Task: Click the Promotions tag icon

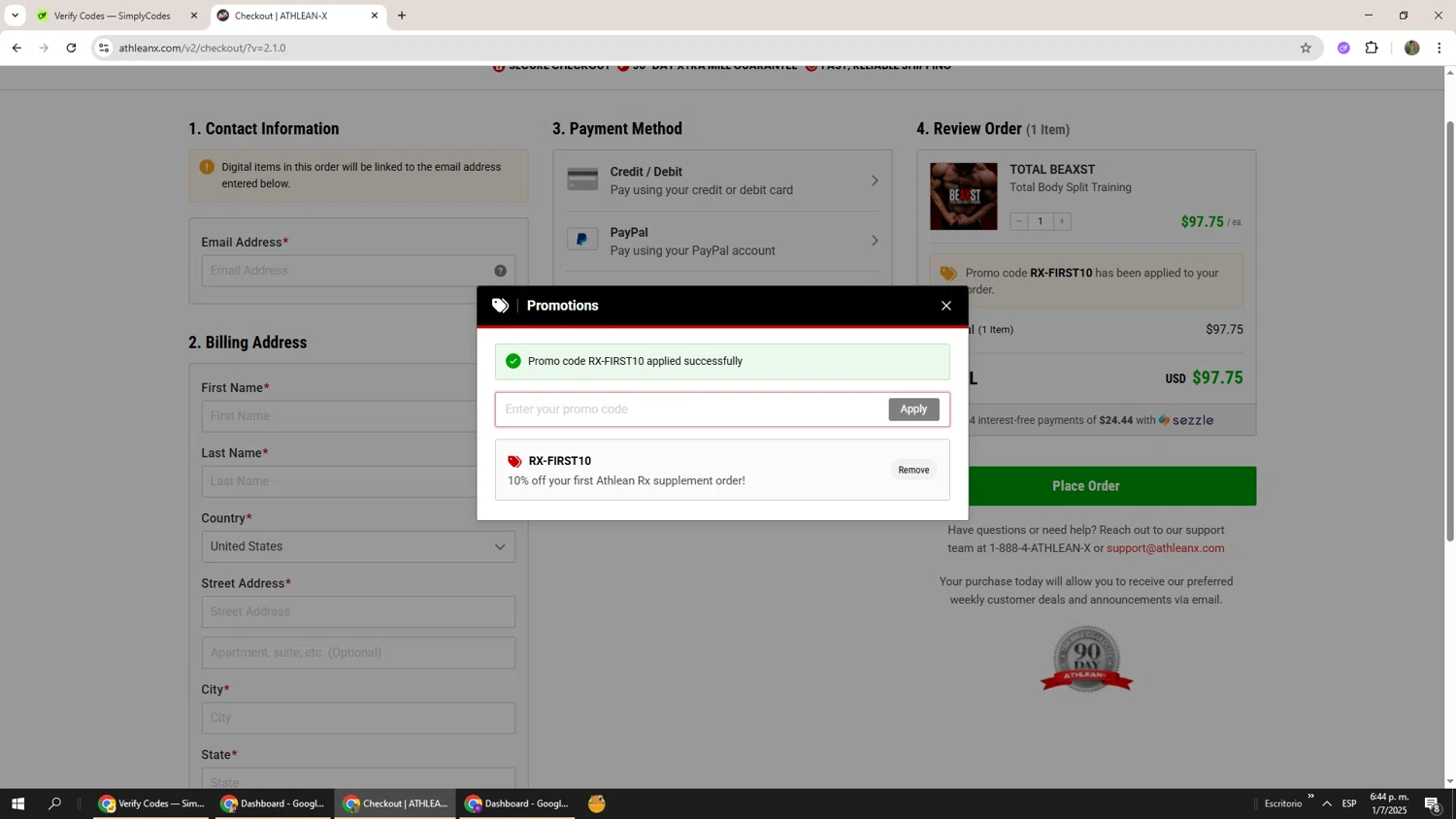Action: (500, 306)
